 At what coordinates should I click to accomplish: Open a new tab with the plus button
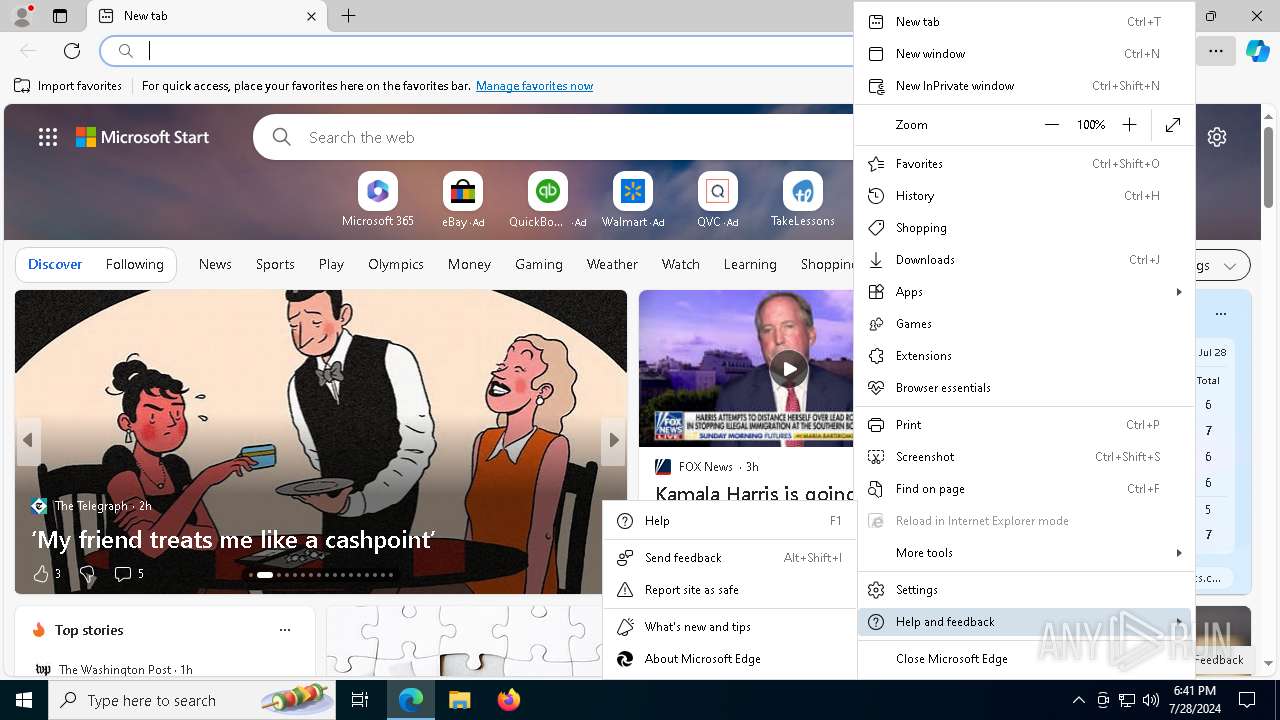[x=348, y=16]
